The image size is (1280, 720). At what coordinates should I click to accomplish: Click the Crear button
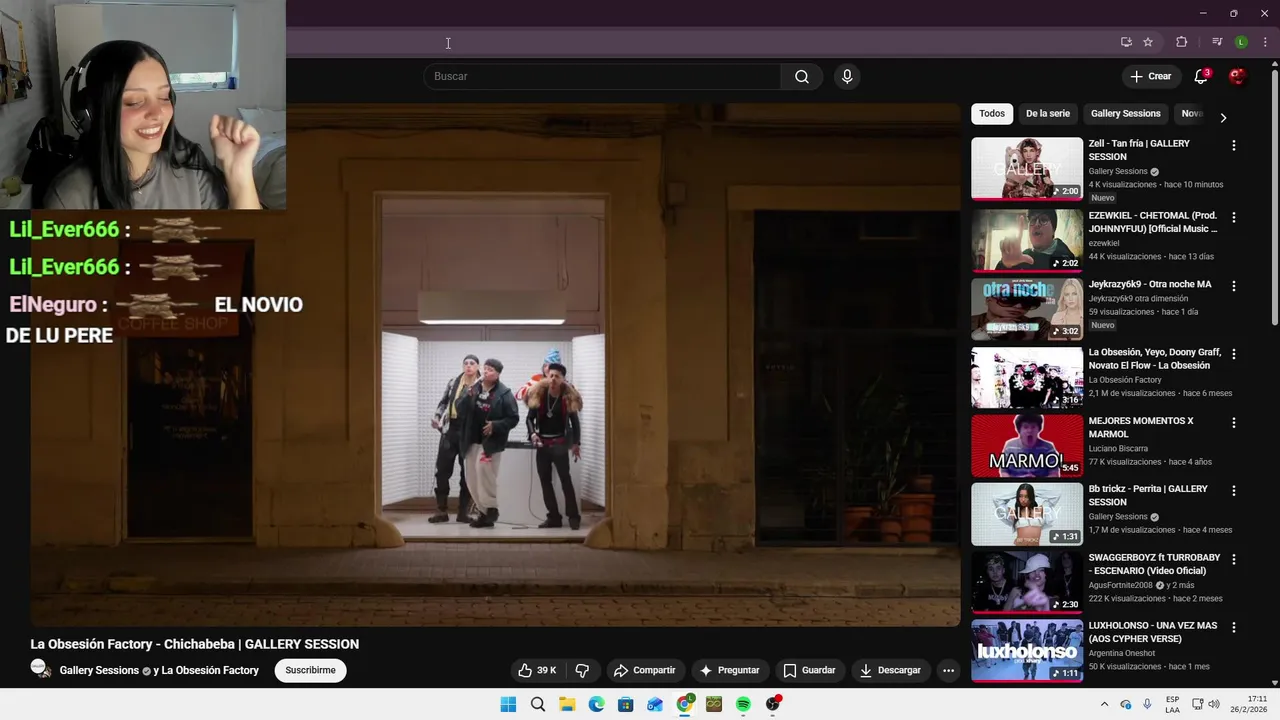point(1150,77)
